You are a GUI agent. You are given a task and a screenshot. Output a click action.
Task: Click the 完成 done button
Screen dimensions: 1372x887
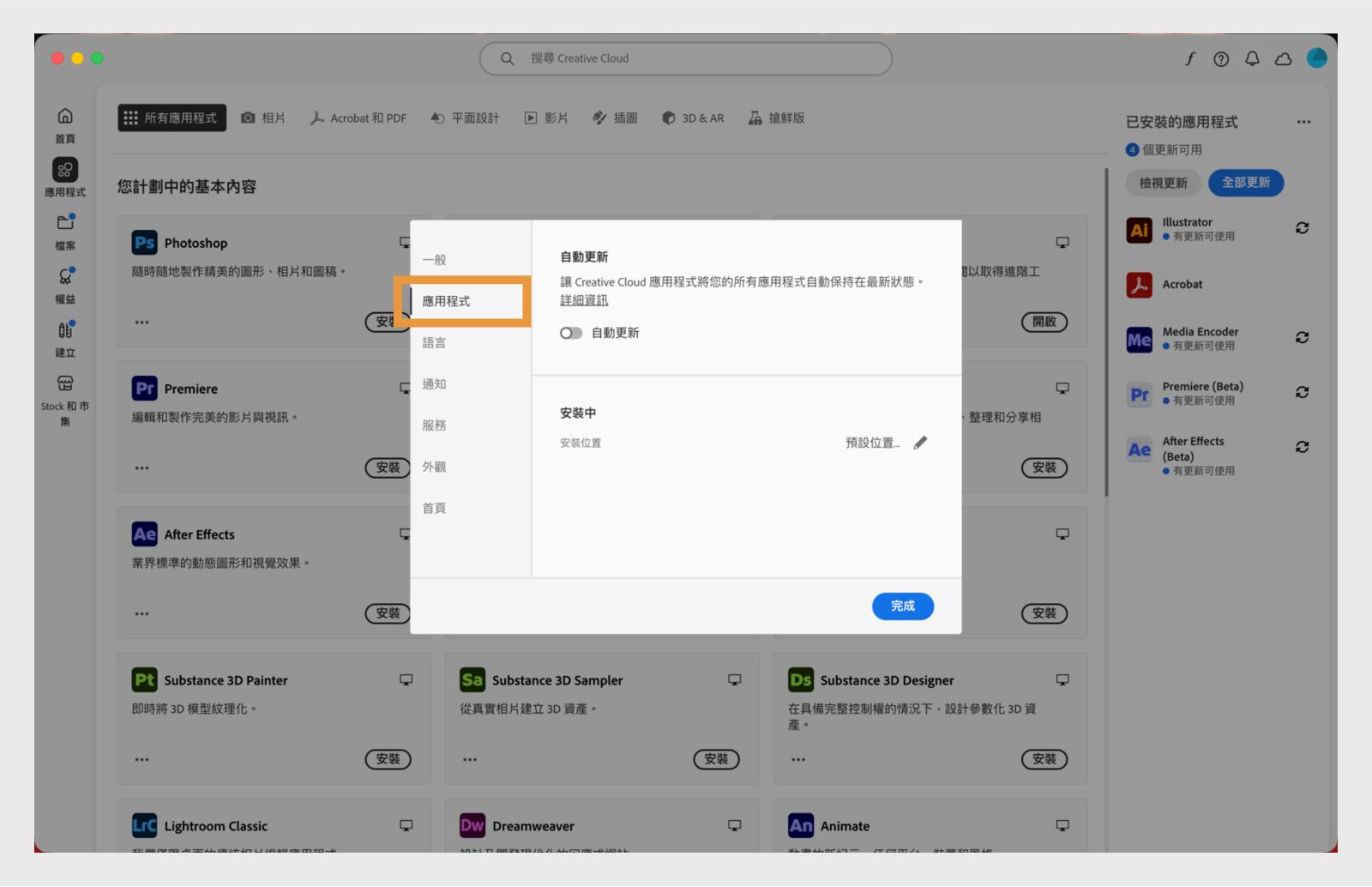coord(903,606)
